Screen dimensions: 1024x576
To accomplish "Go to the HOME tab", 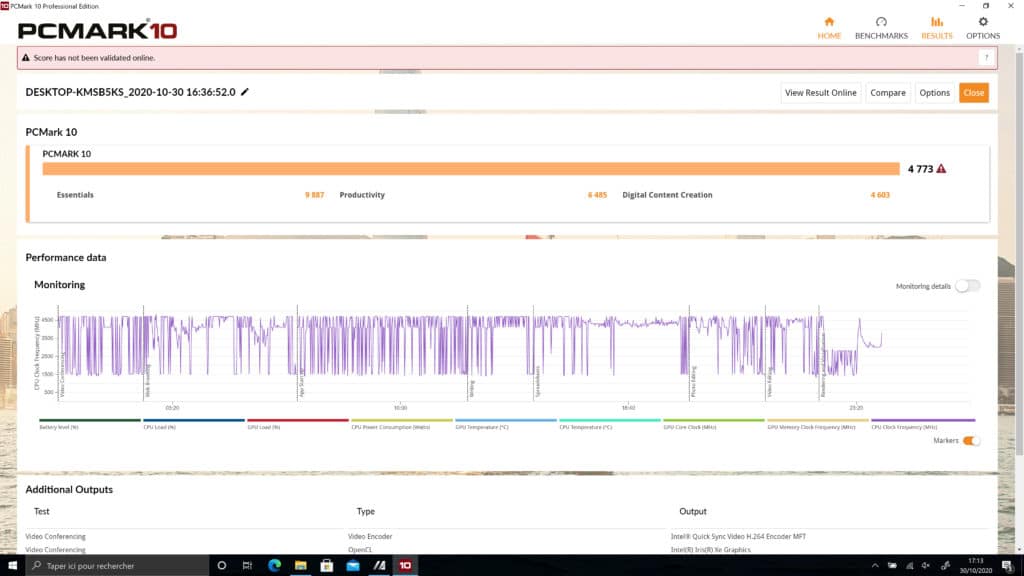I will 829,28.
